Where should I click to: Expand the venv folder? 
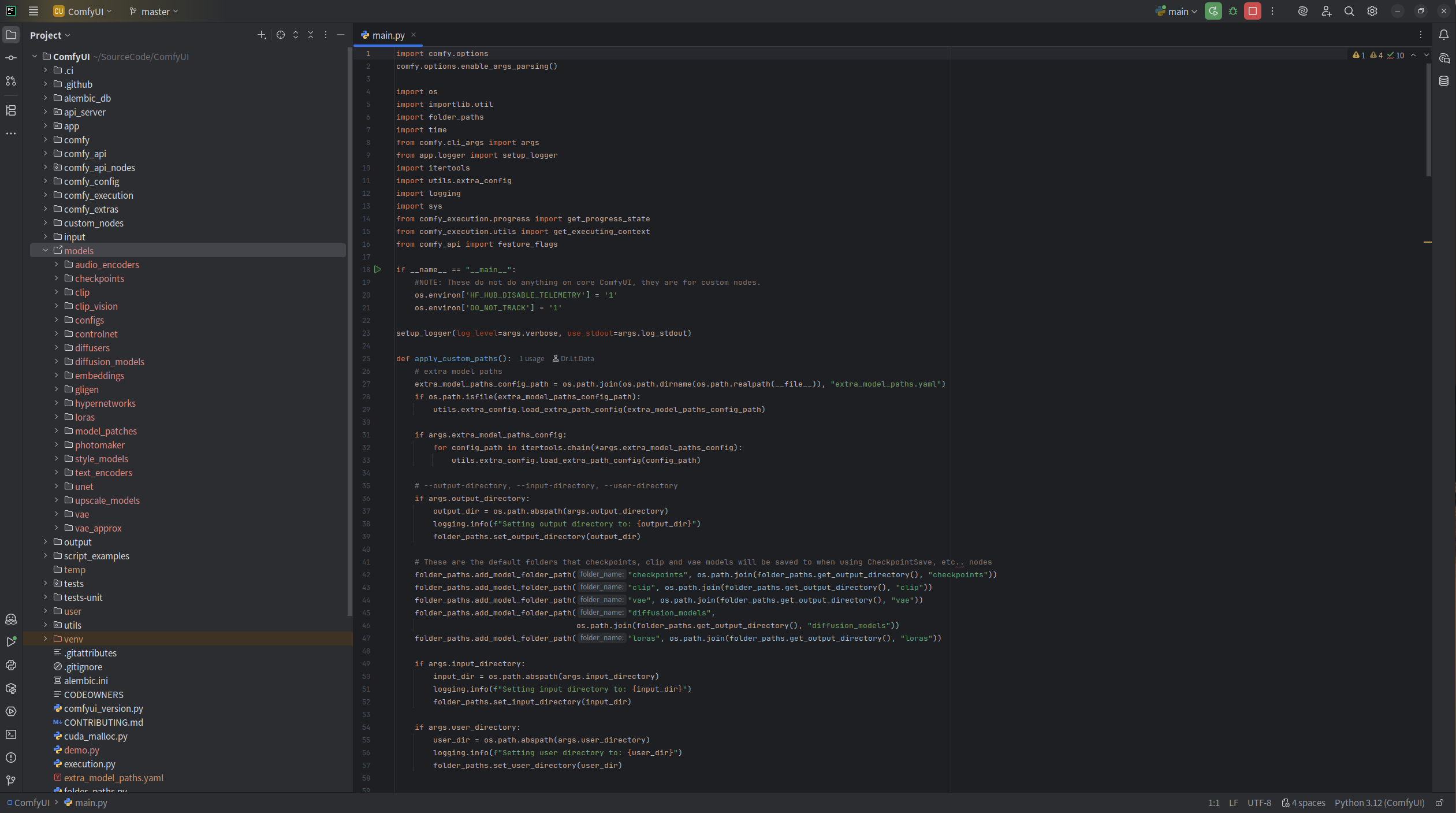click(x=46, y=638)
